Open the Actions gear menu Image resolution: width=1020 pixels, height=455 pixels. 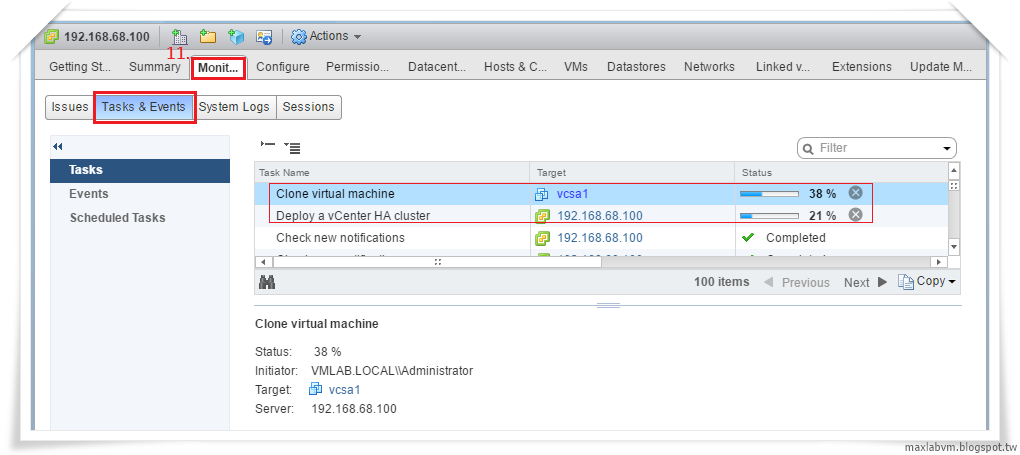pos(326,36)
